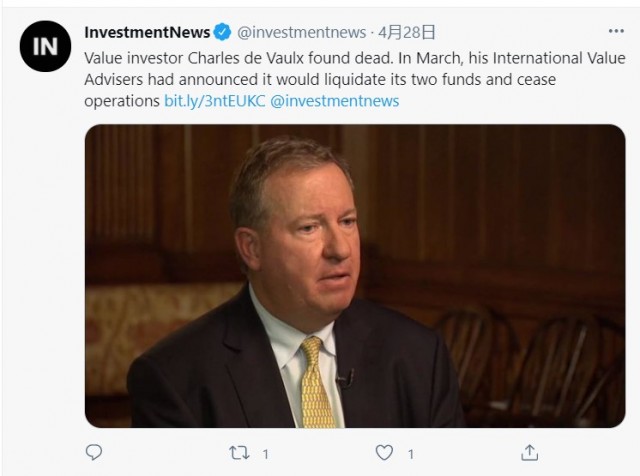Like the tweet with heart icon
This screenshot has width=640, height=476.
384,453
